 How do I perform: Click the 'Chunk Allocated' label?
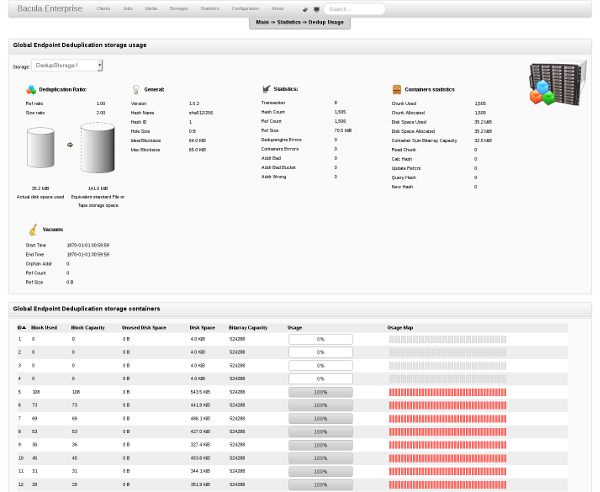coord(408,113)
